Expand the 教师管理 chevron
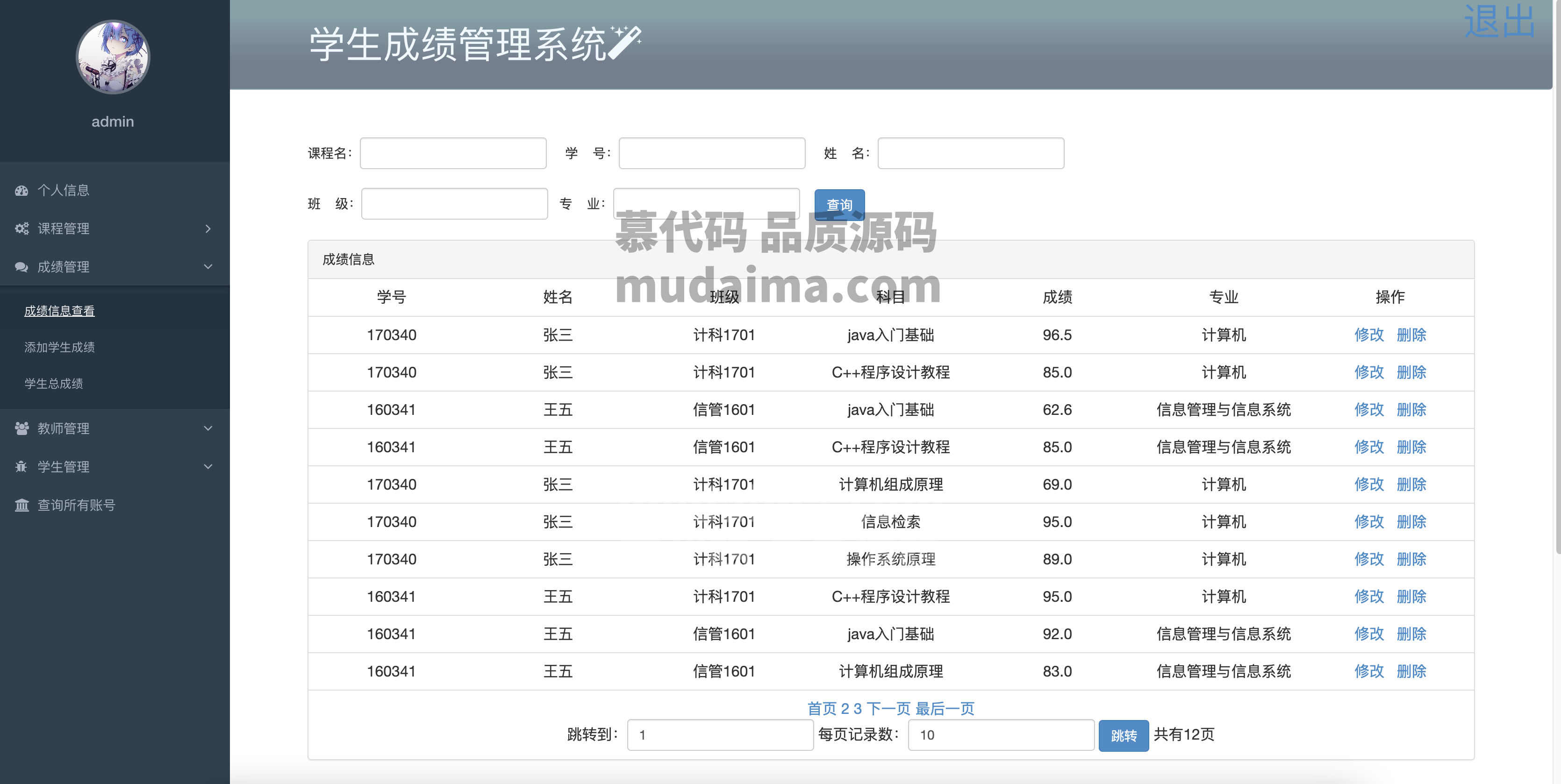The image size is (1561, 784). click(x=208, y=428)
